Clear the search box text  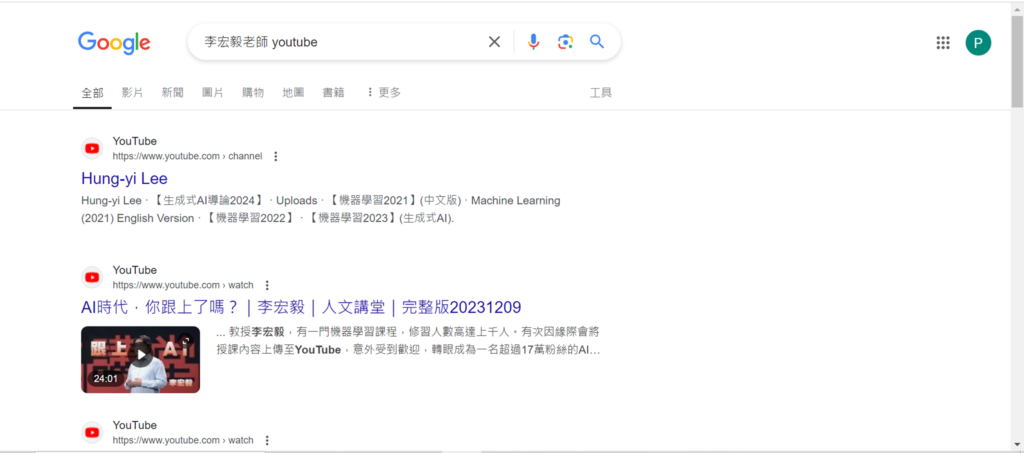(494, 42)
